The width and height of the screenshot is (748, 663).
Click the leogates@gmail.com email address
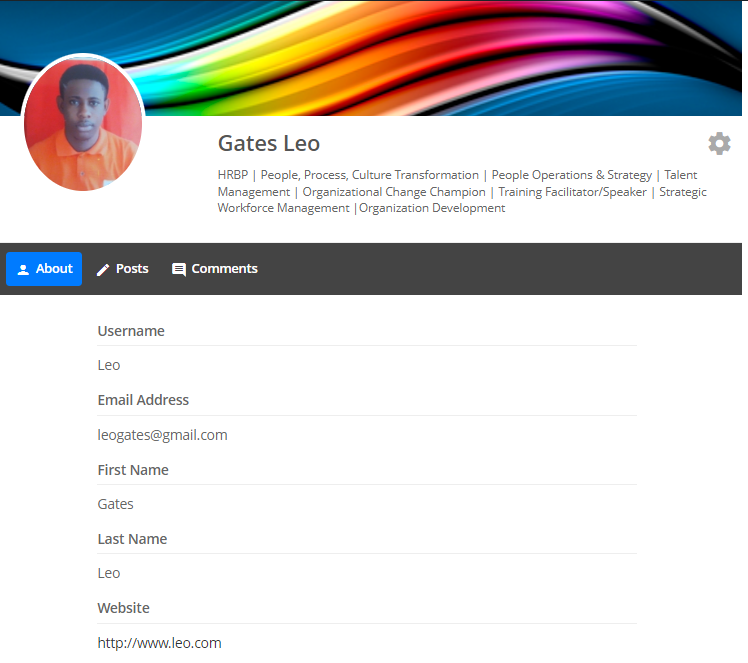click(162, 435)
